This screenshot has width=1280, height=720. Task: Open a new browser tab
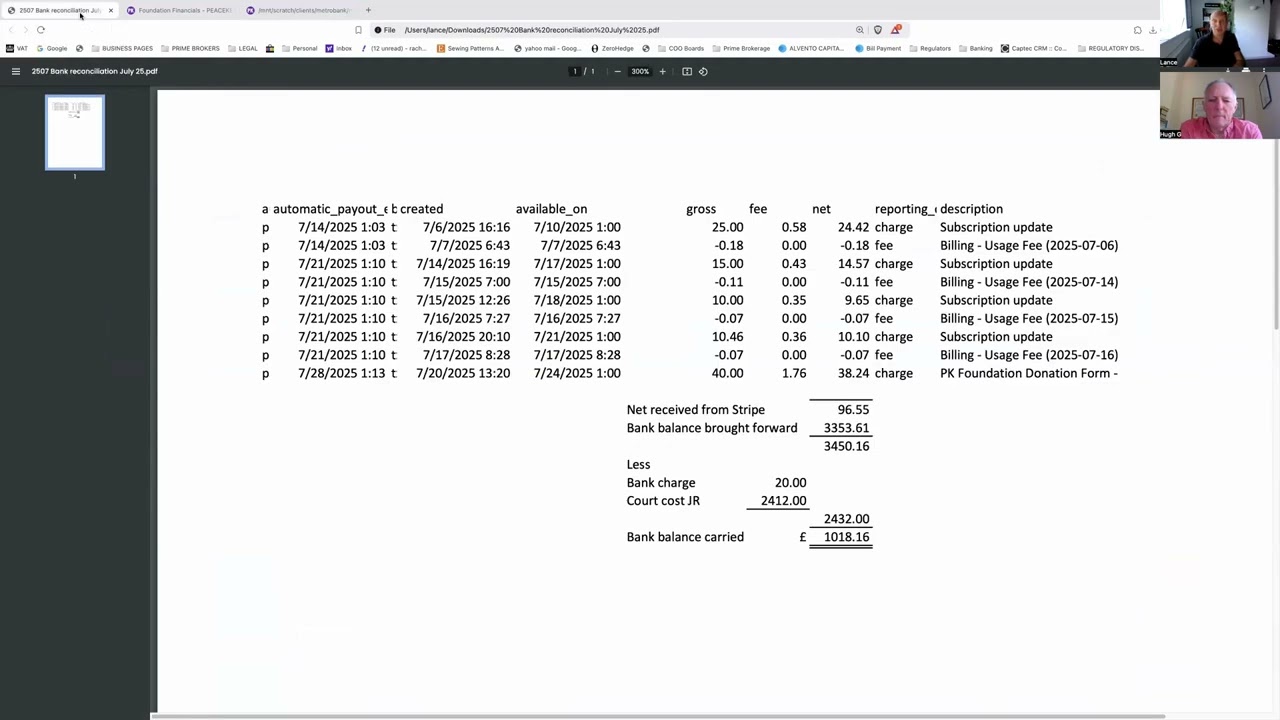coord(368,10)
